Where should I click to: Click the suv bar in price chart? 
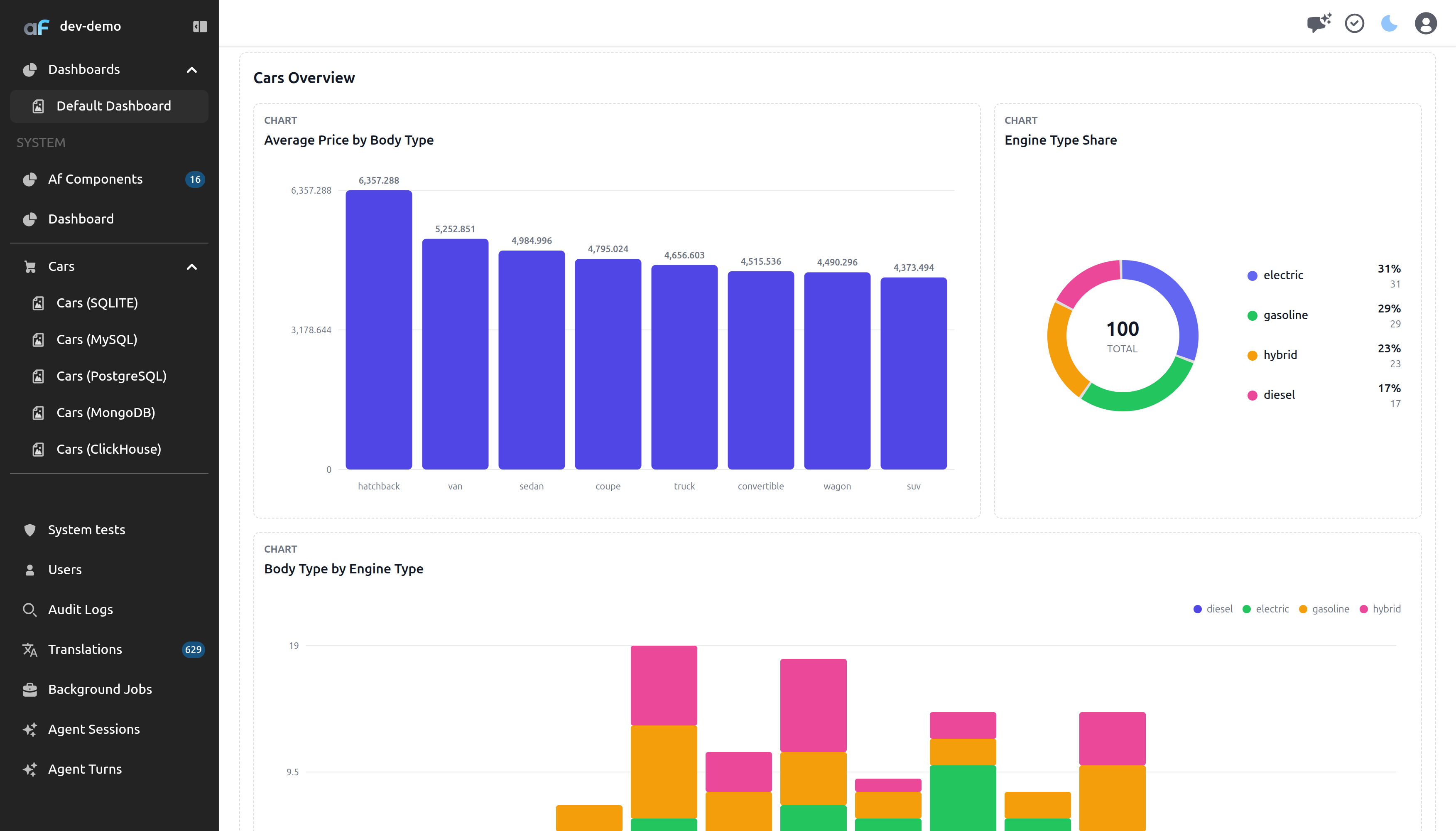coord(914,373)
